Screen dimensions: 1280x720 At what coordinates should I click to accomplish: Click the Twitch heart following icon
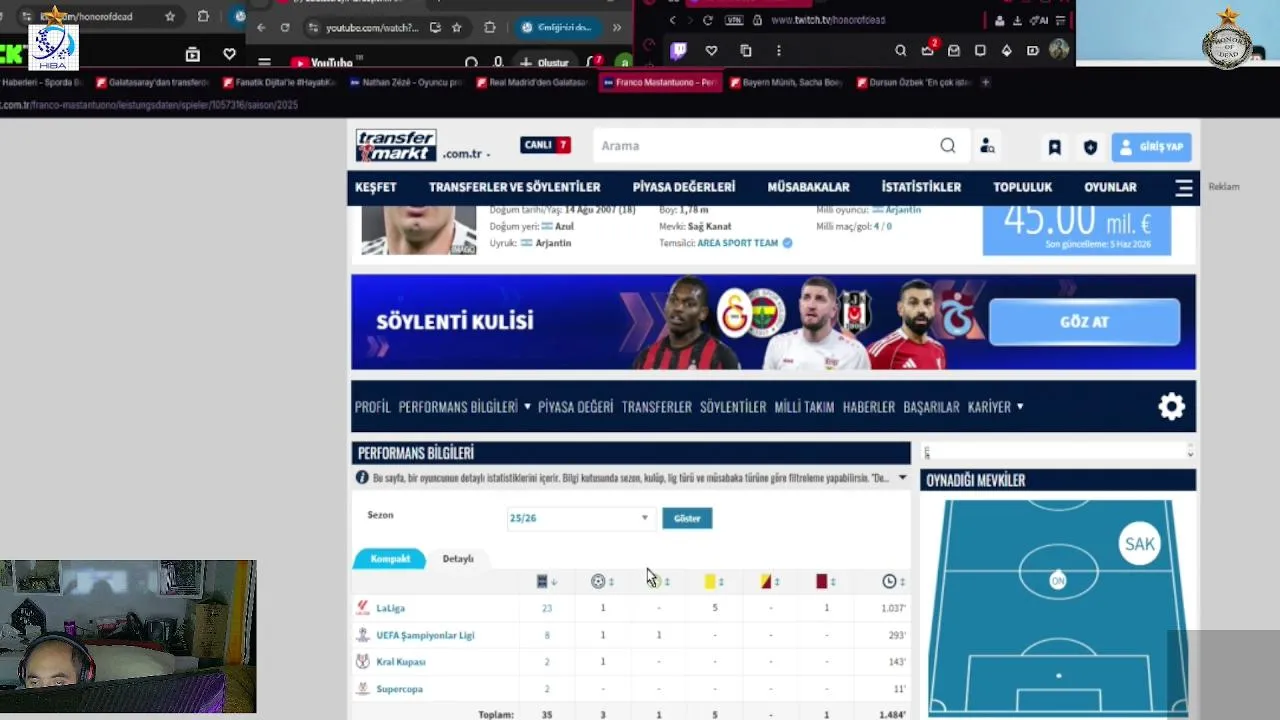pyautogui.click(x=711, y=50)
